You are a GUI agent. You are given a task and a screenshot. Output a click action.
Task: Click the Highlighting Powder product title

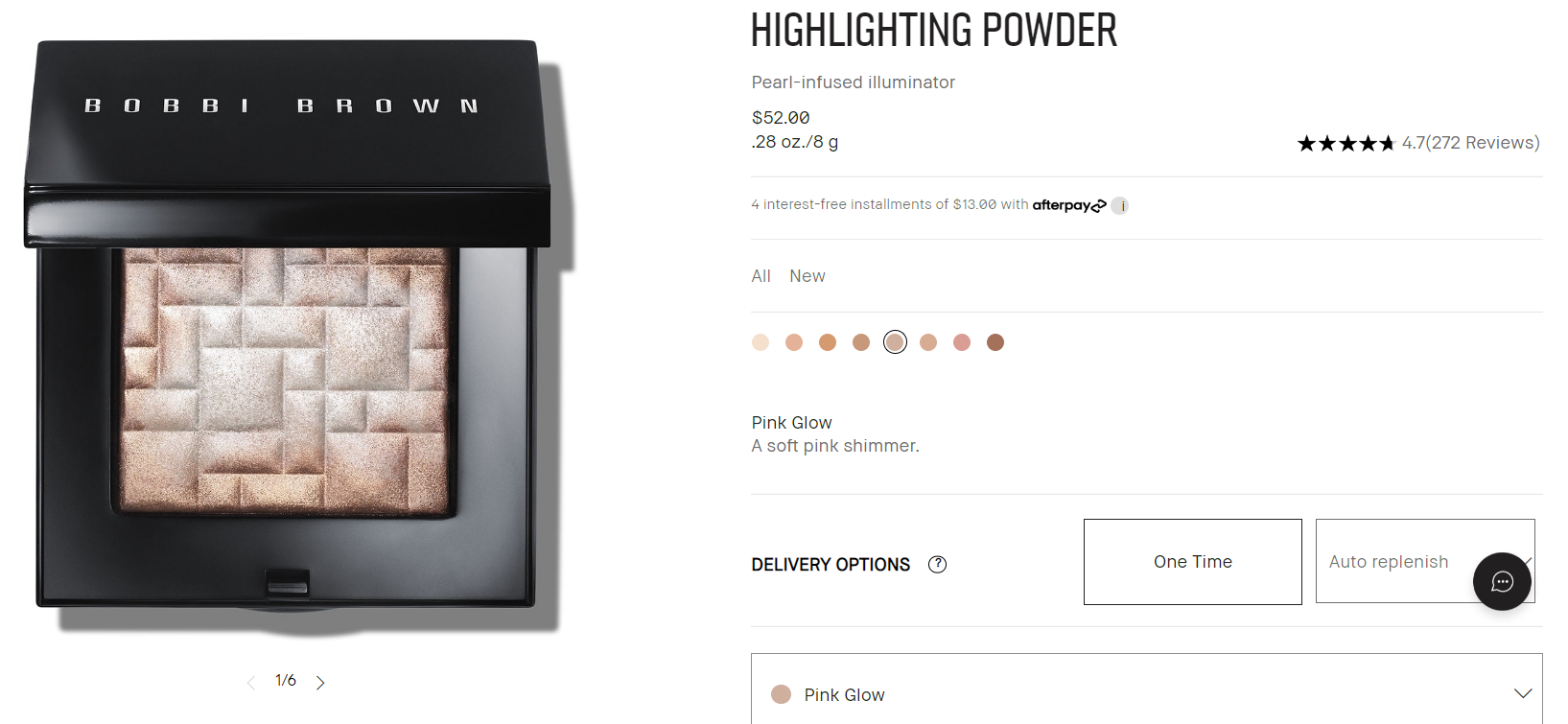click(933, 31)
